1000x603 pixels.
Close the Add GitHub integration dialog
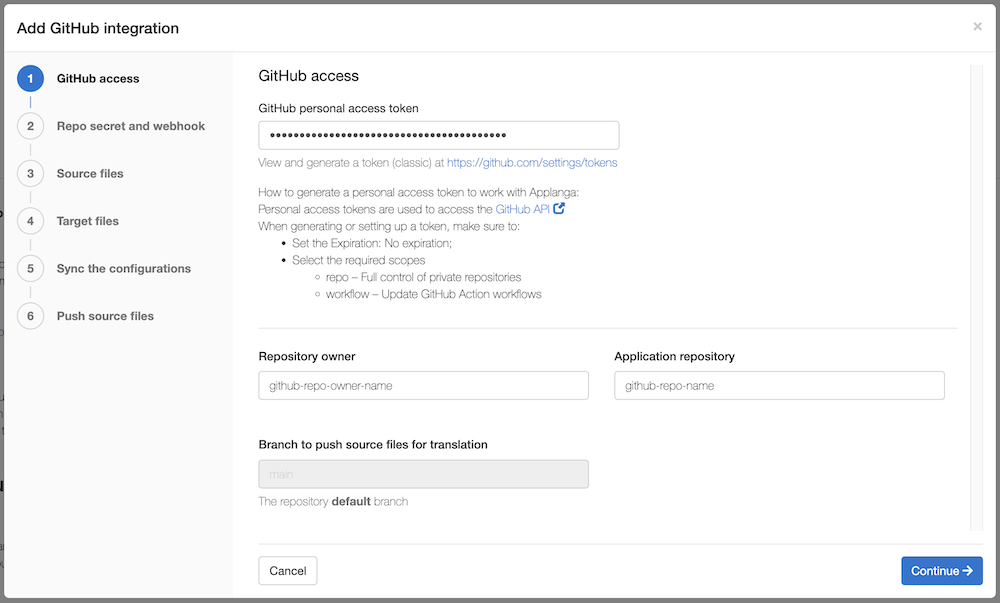pos(977,27)
